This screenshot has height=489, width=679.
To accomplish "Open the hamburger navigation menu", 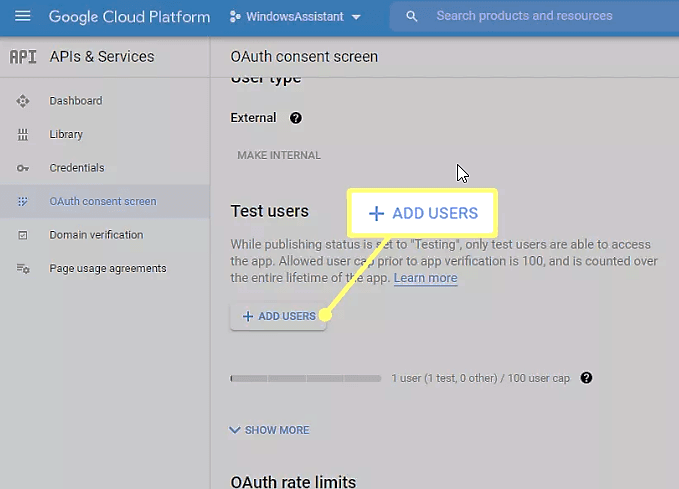I will tap(23, 16).
